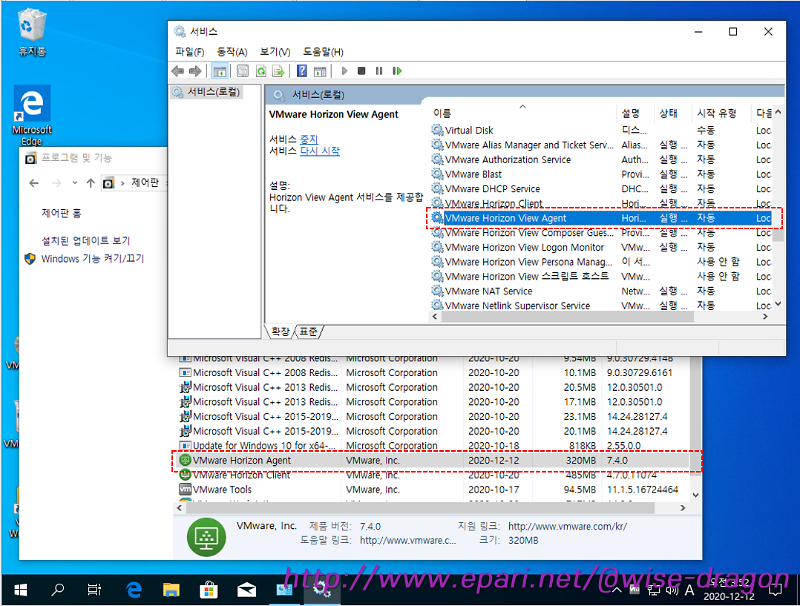
Task: Click the 다시 시작 restart link
Action: [x=320, y=151]
